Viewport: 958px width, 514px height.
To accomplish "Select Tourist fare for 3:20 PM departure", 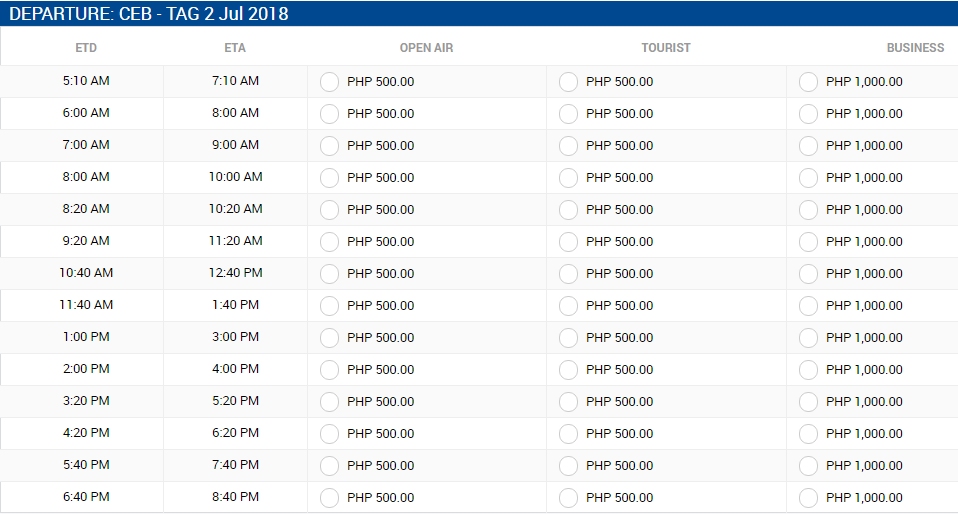I will click(x=568, y=402).
